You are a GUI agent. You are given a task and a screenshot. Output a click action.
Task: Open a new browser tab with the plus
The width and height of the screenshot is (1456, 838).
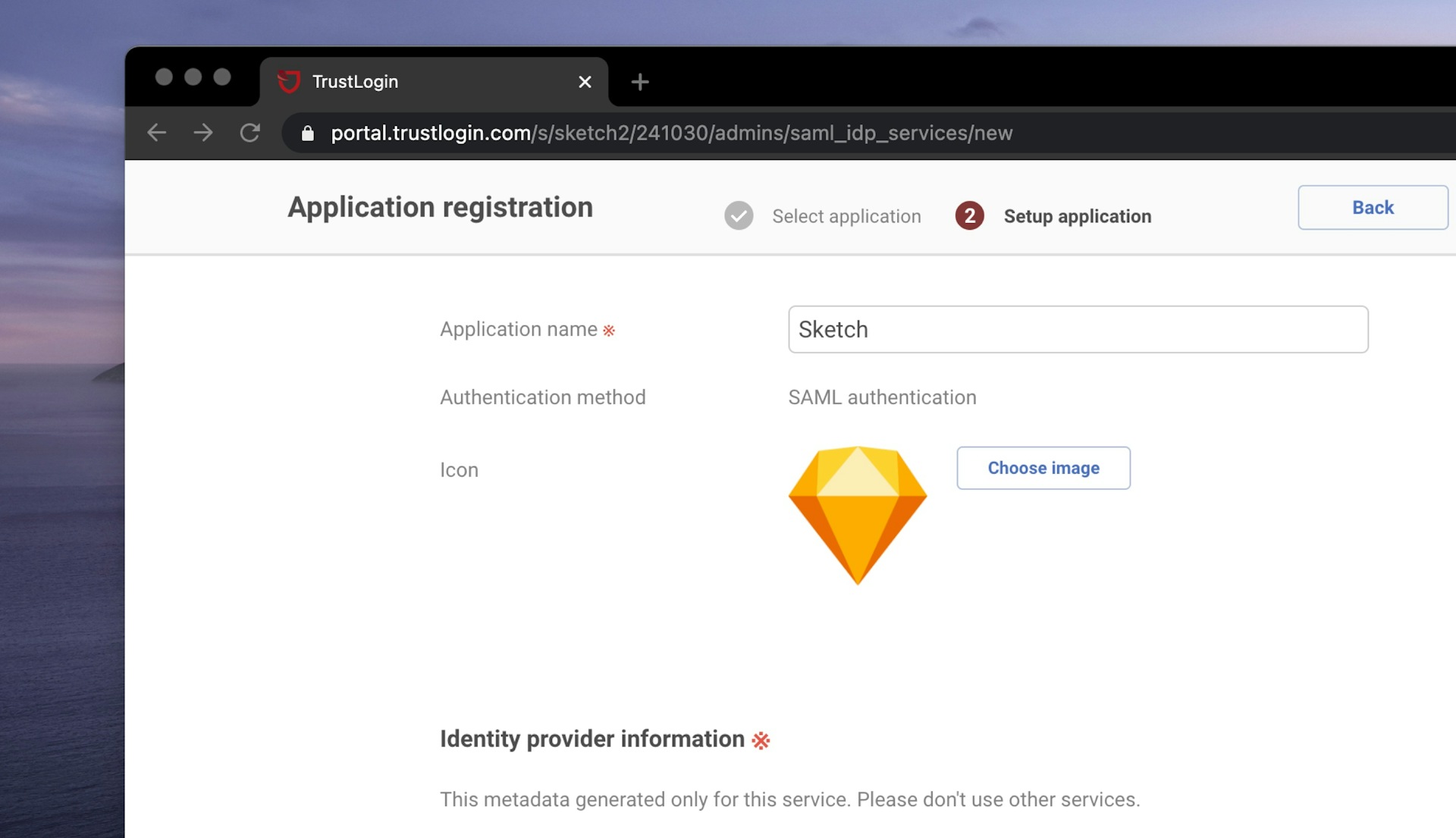639,82
